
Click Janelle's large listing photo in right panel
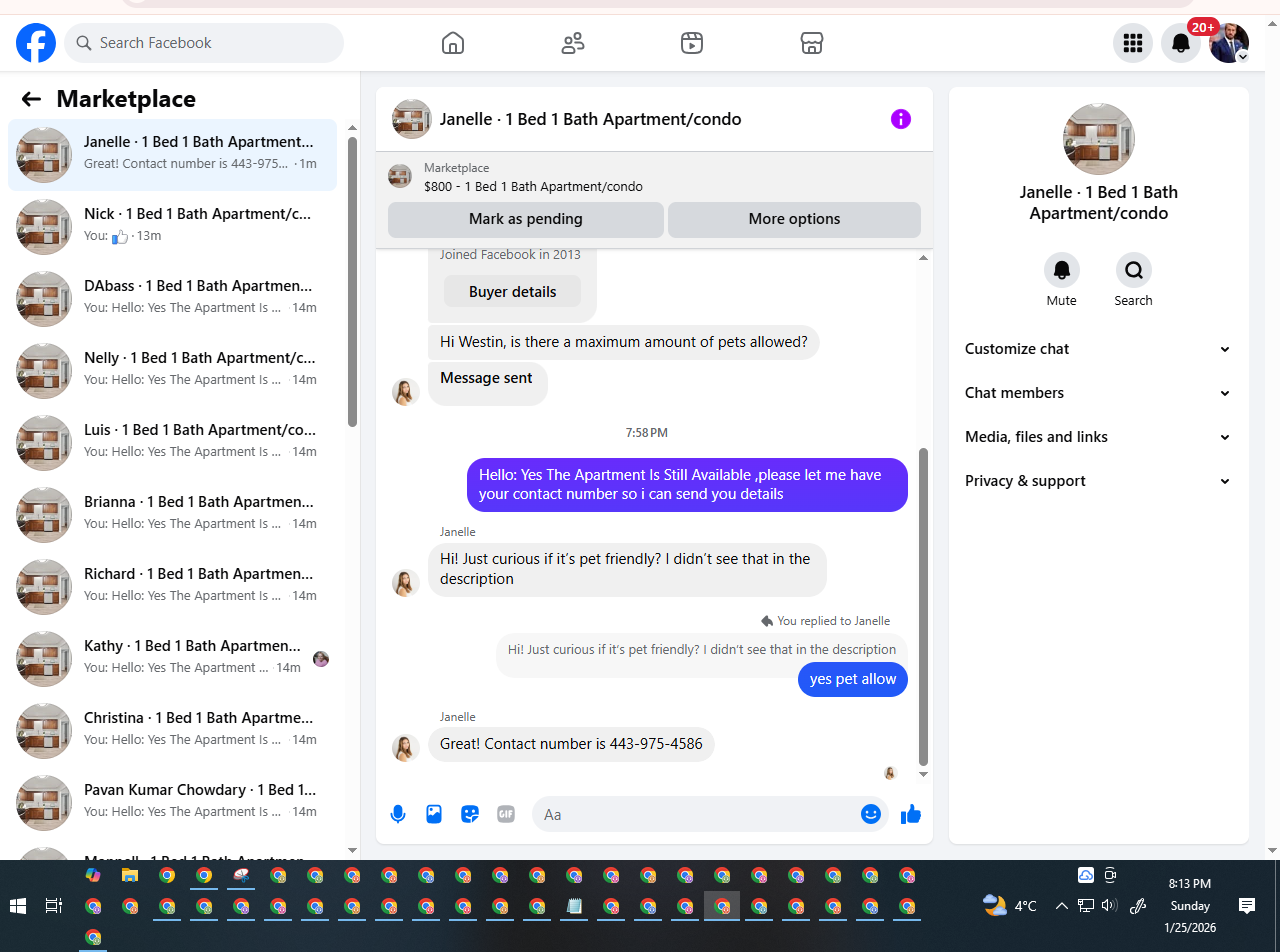click(x=1099, y=139)
